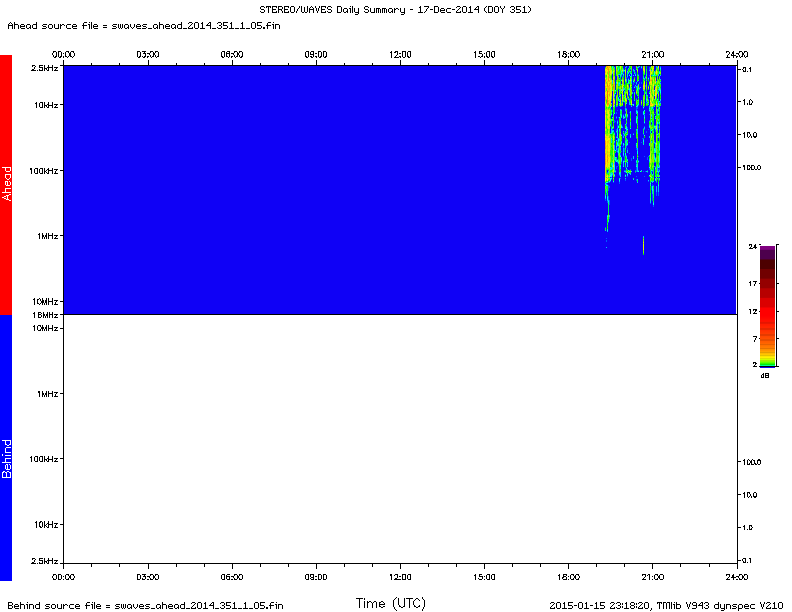The width and height of the screenshot is (792, 612).
Task: Click the 06:00 label on upper time axis
Action: tap(232, 55)
